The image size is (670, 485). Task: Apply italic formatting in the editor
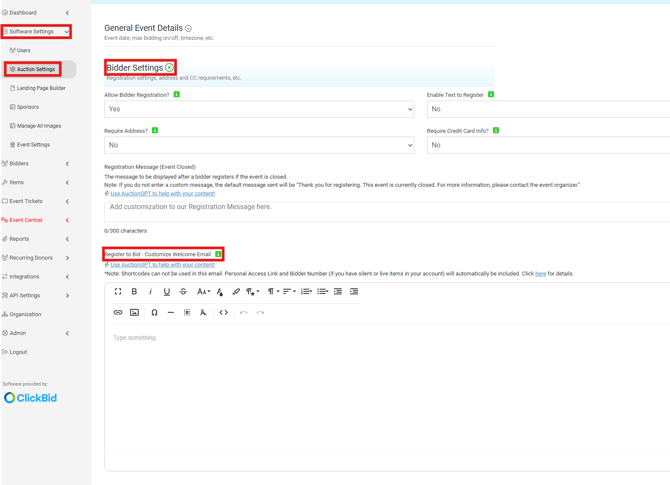[150, 292]
